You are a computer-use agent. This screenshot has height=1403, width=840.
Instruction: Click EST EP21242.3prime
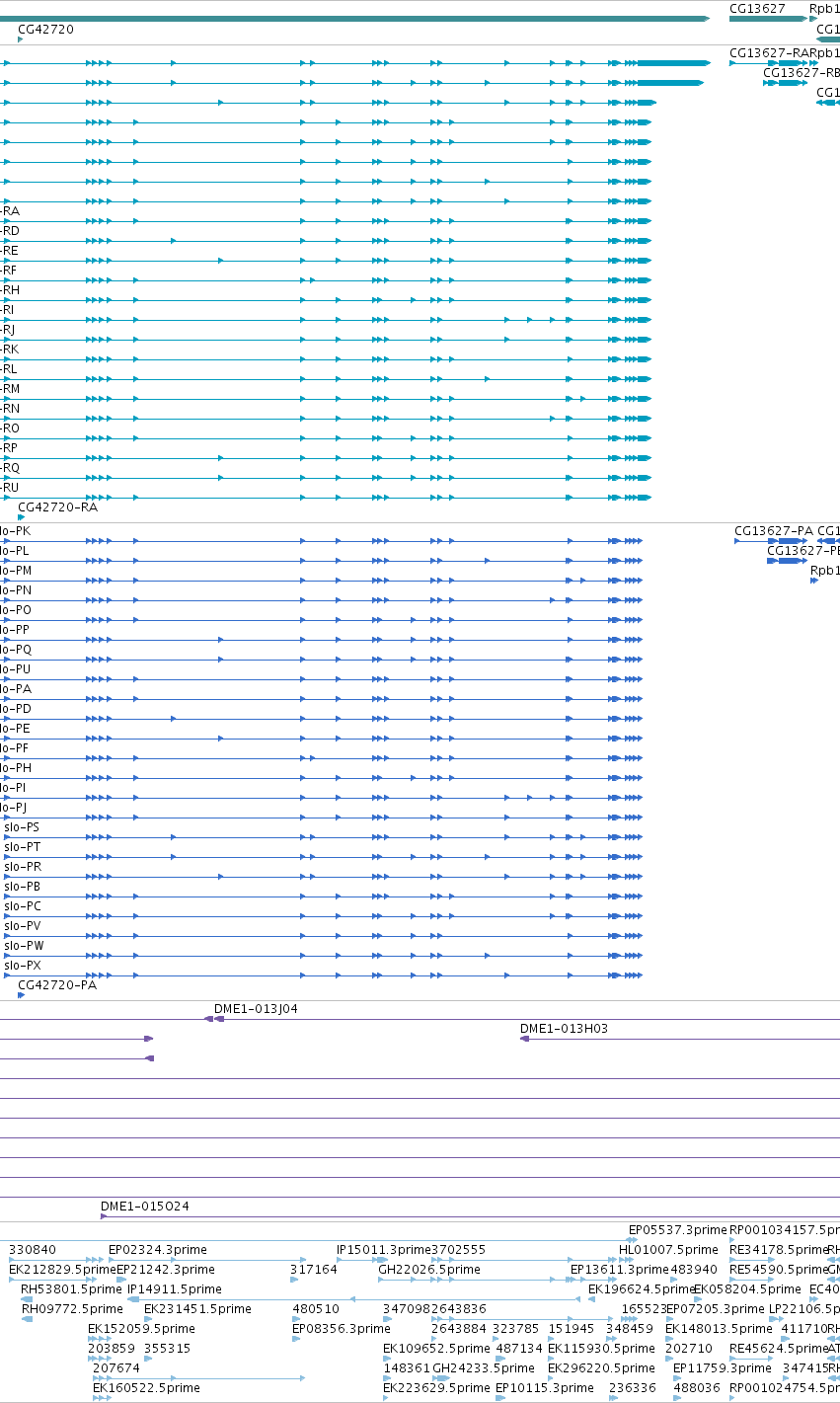[166, 1270]
